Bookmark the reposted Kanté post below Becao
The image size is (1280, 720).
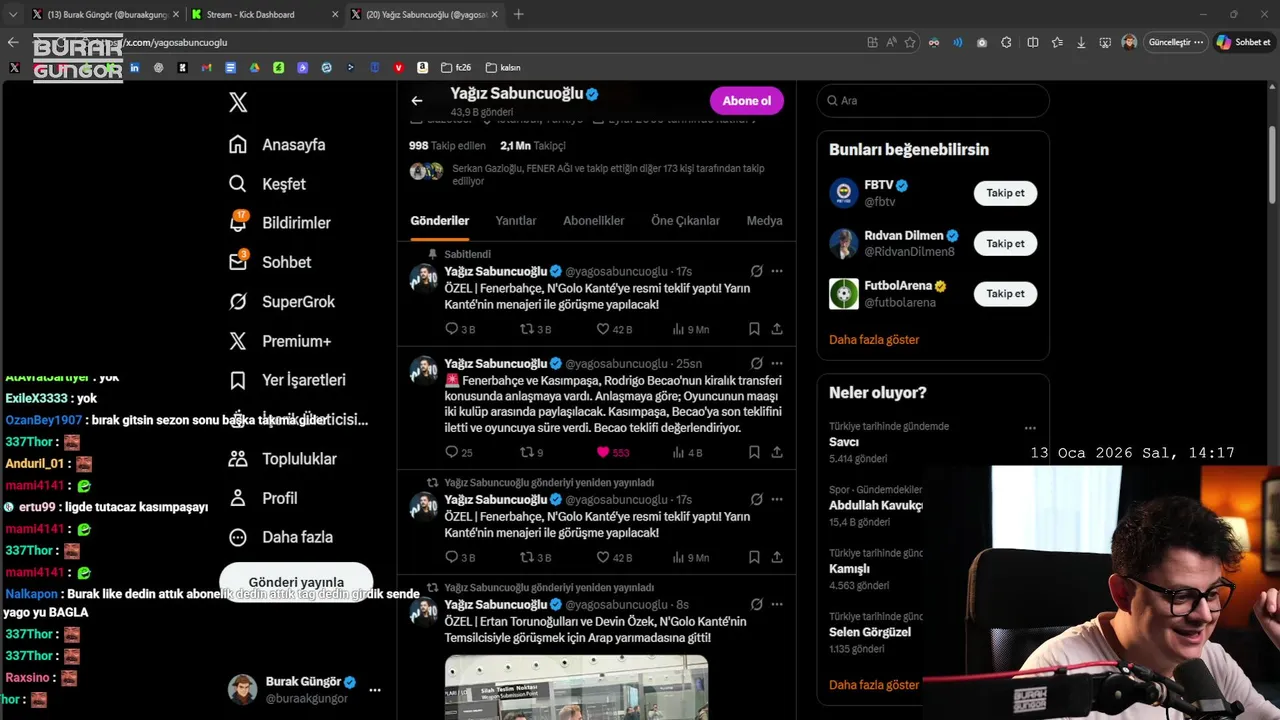click(x=754, y=557)
